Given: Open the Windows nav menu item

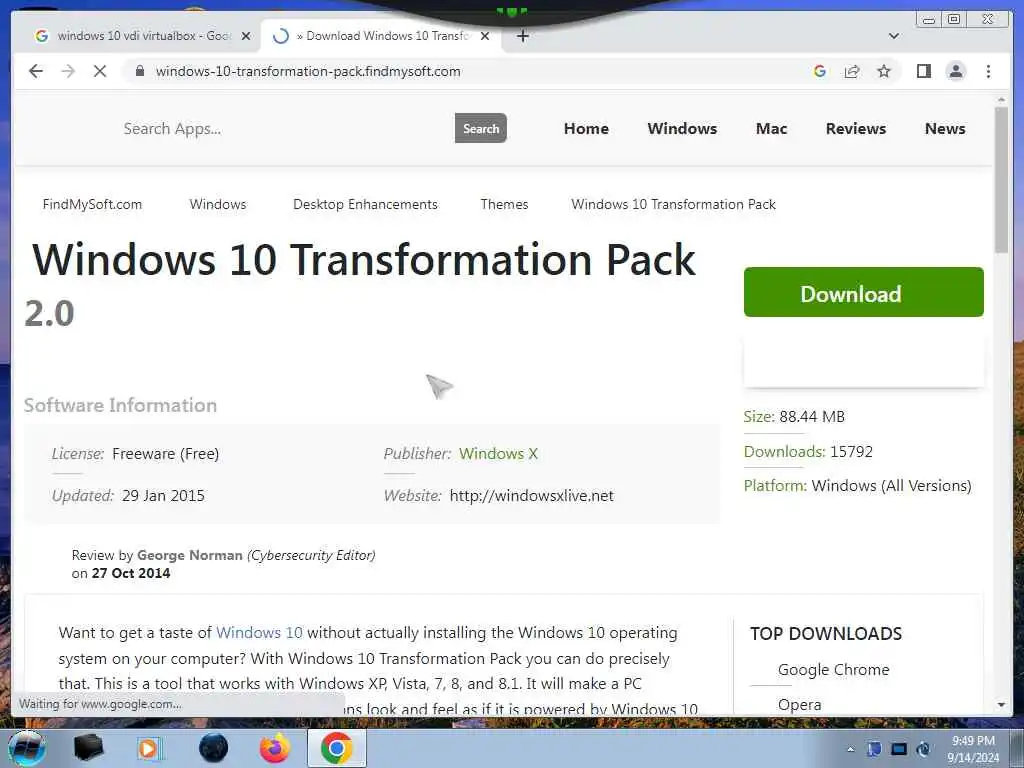Looking at the screenshot, I should [682, 129].
